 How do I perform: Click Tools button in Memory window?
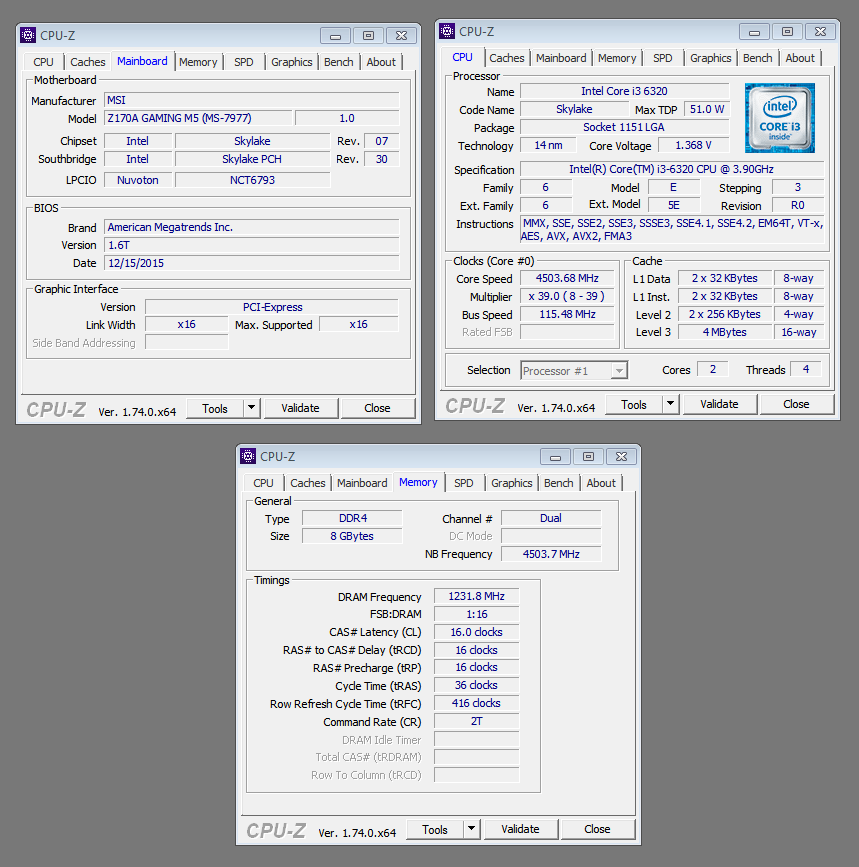click(x=434, y=829)
